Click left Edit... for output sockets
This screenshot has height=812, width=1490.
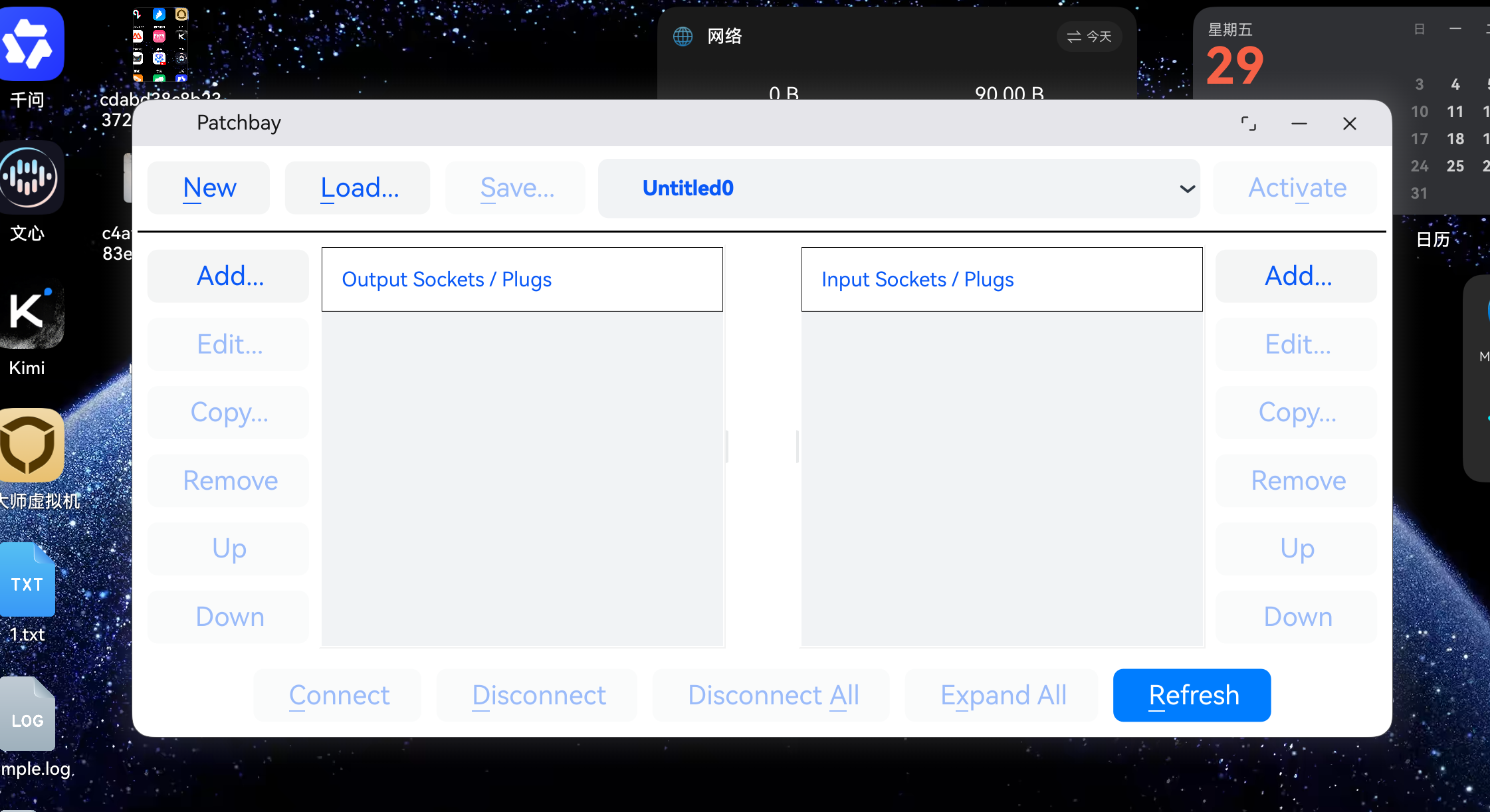(x=229, y=344)
